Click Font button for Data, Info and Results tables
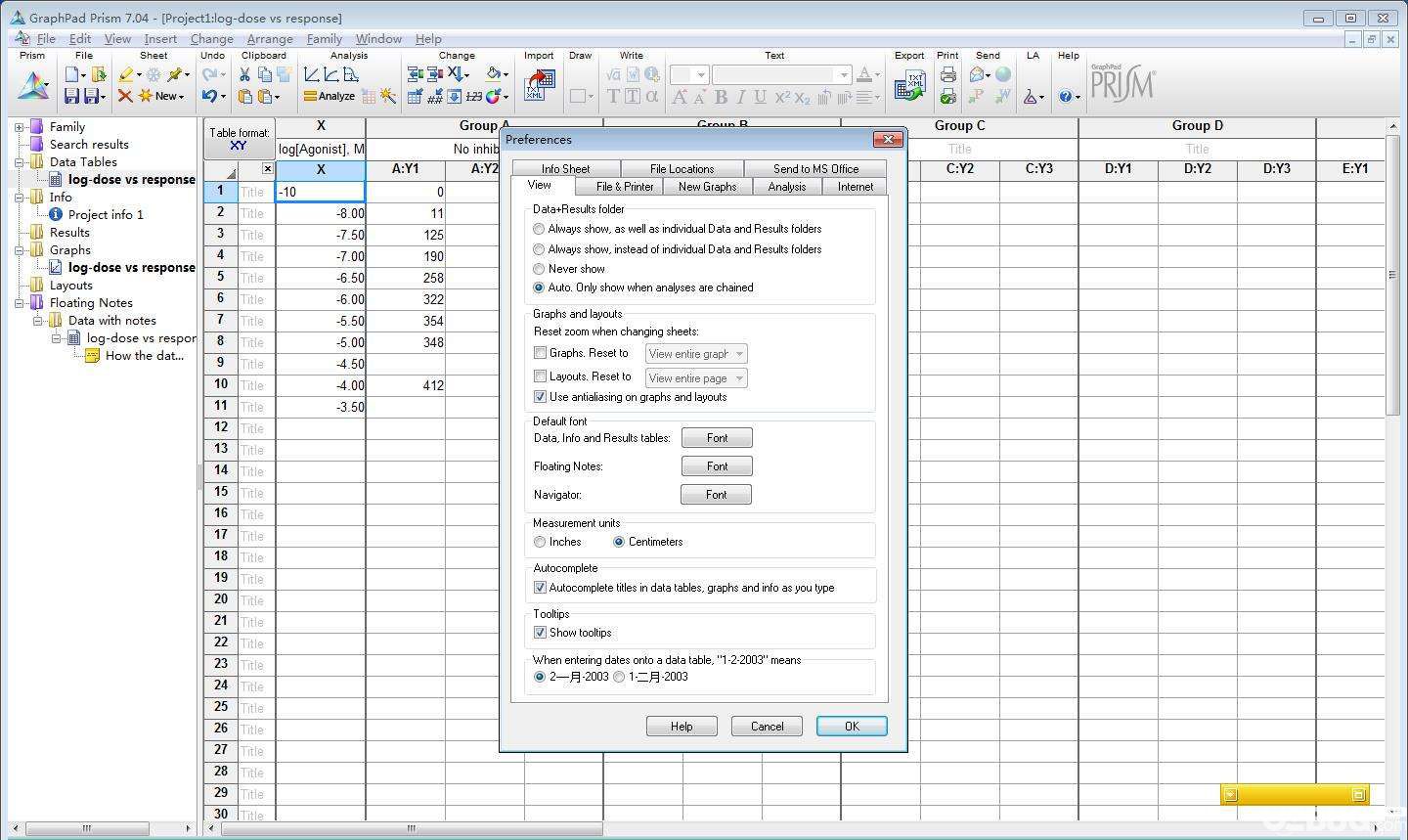The image size is (1408, 840). [717, 438]
